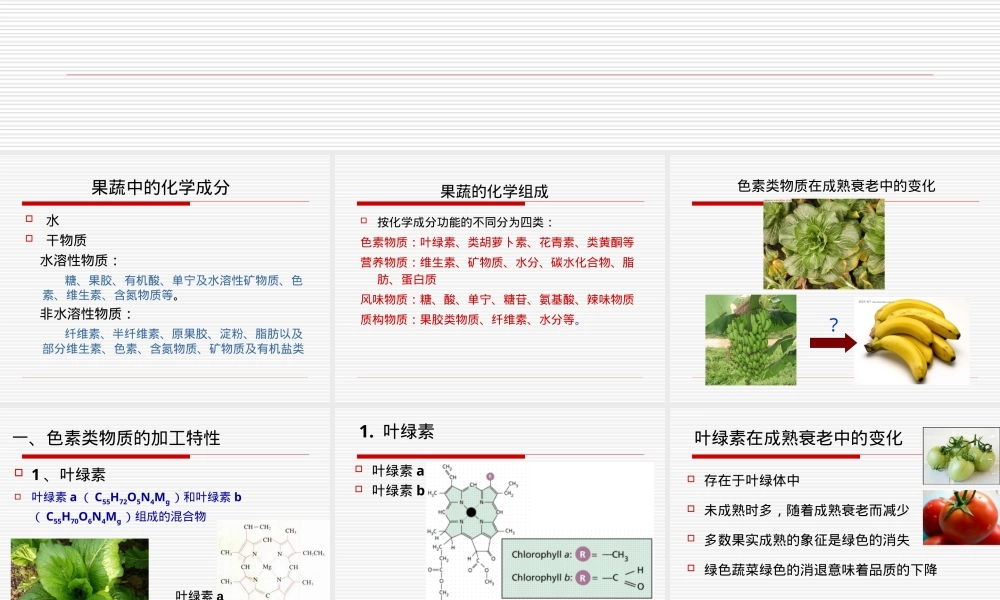Click the yellow bananas photo
The image size is (1000, 600).
coord(911,340)
